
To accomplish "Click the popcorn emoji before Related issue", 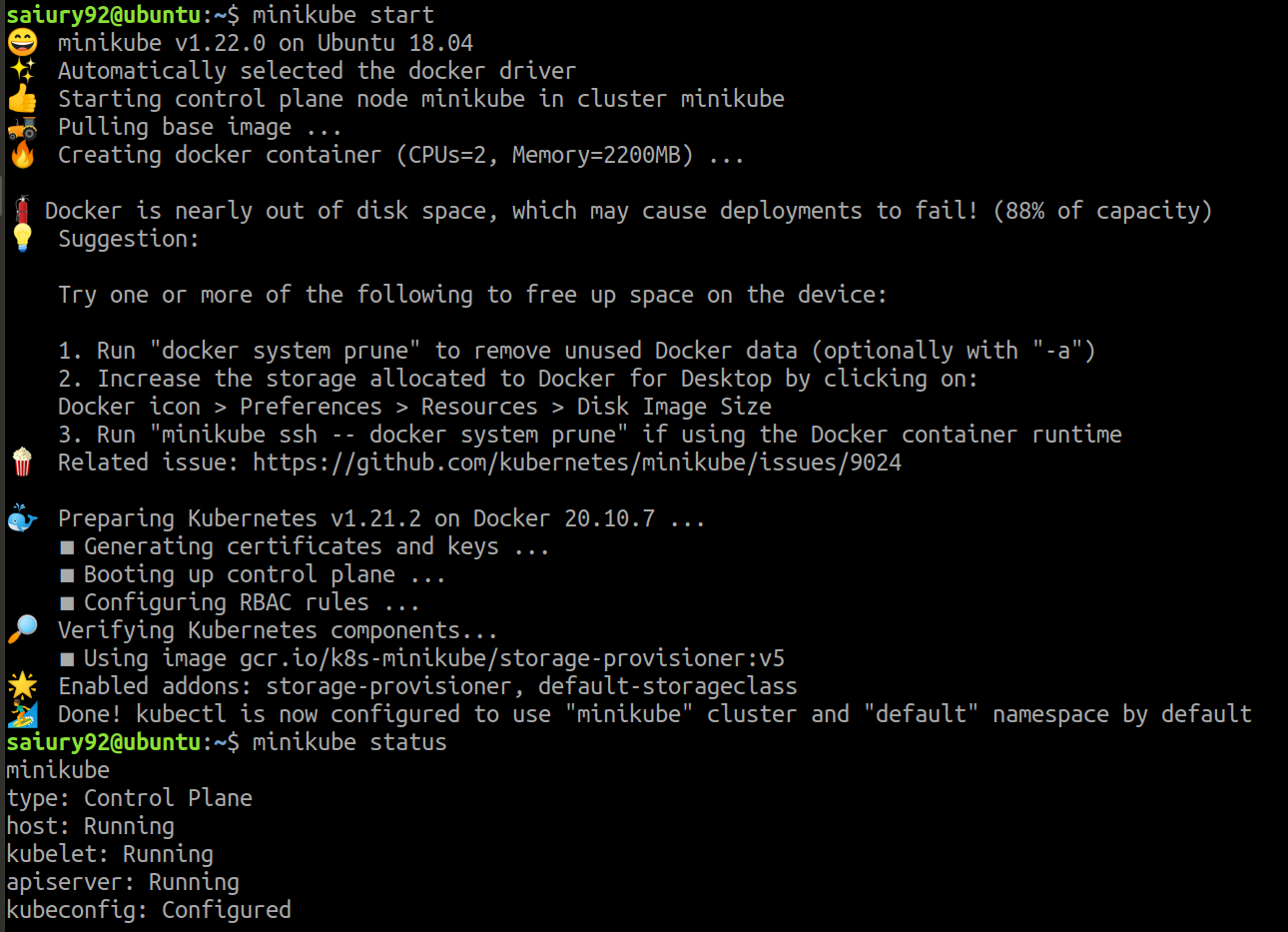I will (x=22, y=463).
